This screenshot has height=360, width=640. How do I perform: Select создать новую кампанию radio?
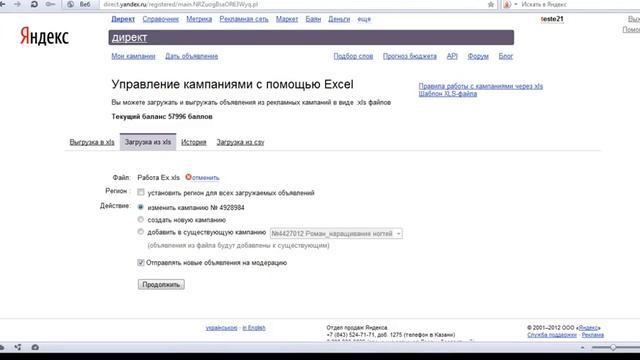(x=140, y=219)
